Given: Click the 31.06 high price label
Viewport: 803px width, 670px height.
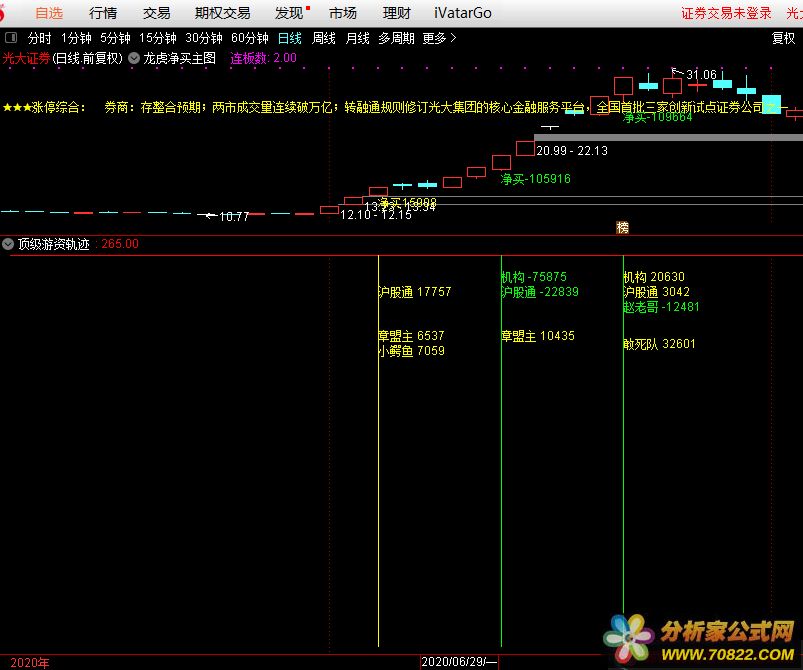Looking at the screenshot, I should (701, 75).
